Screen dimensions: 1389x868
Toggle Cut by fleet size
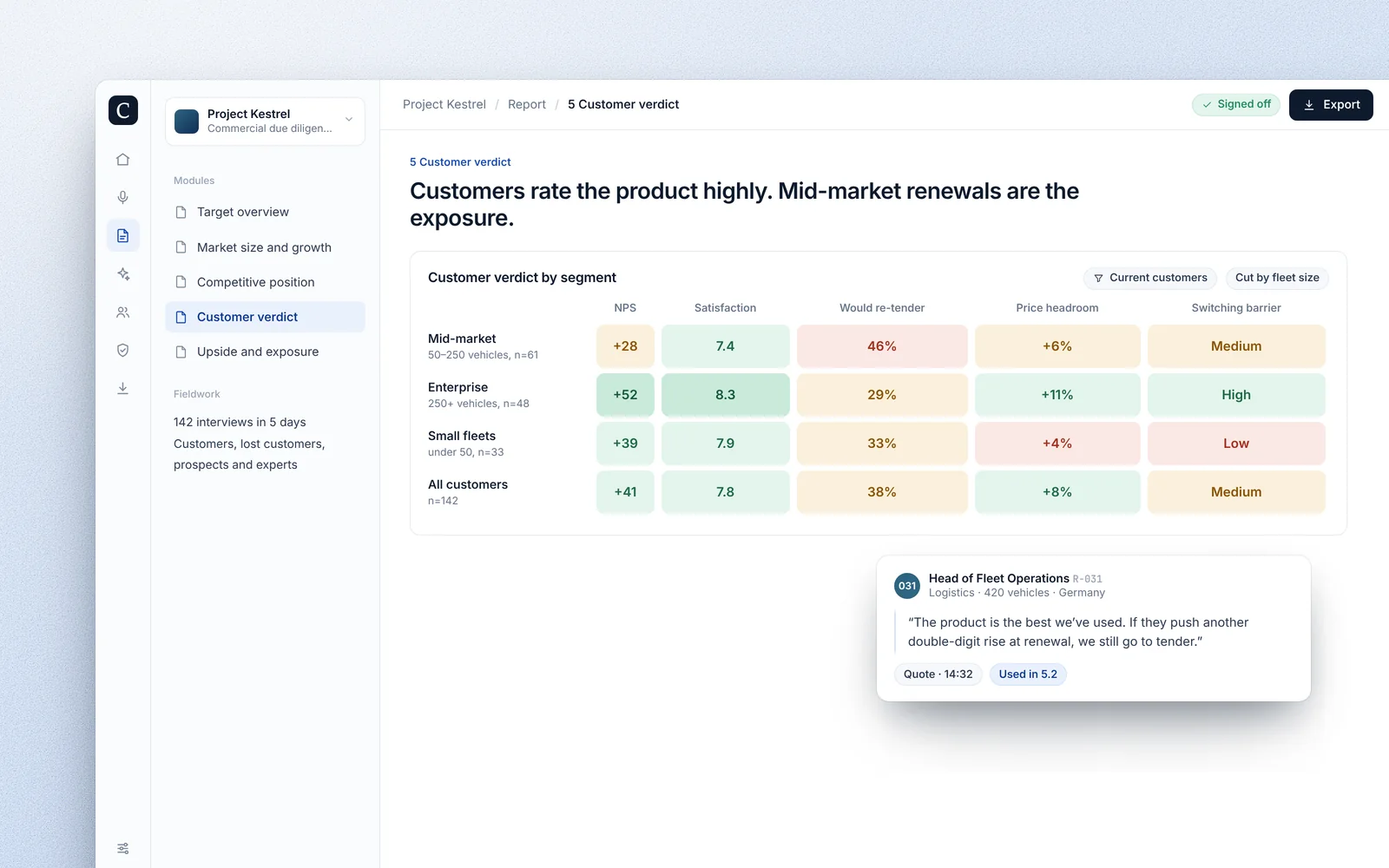tap(1277, 278)
